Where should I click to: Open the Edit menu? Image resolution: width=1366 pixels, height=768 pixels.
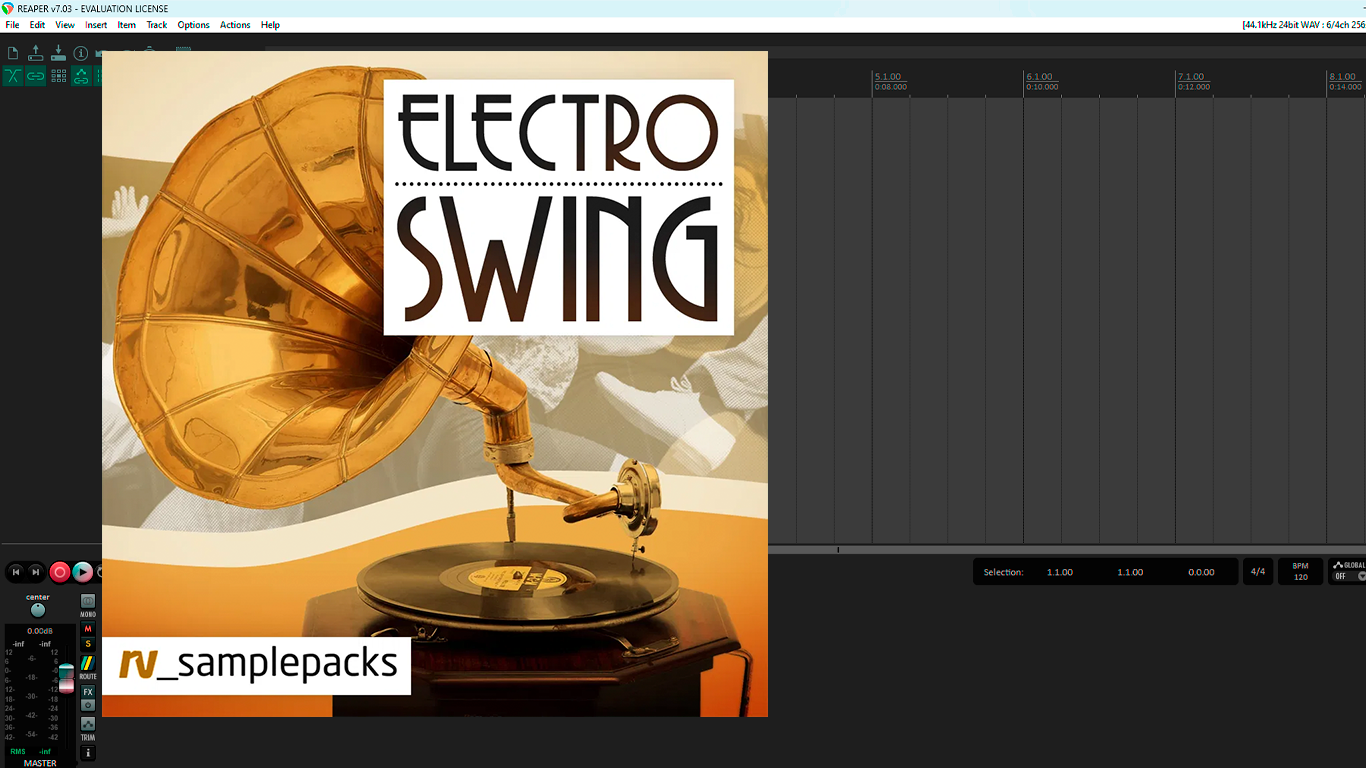tap(37, 25)
